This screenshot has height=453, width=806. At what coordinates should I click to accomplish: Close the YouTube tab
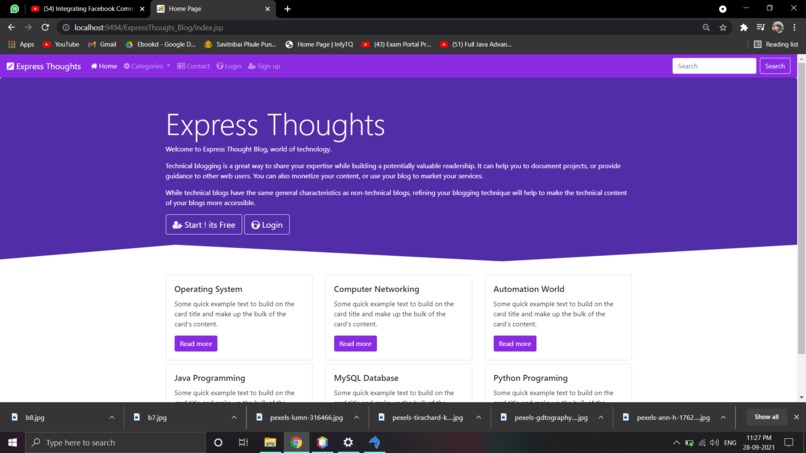point(142,9)
